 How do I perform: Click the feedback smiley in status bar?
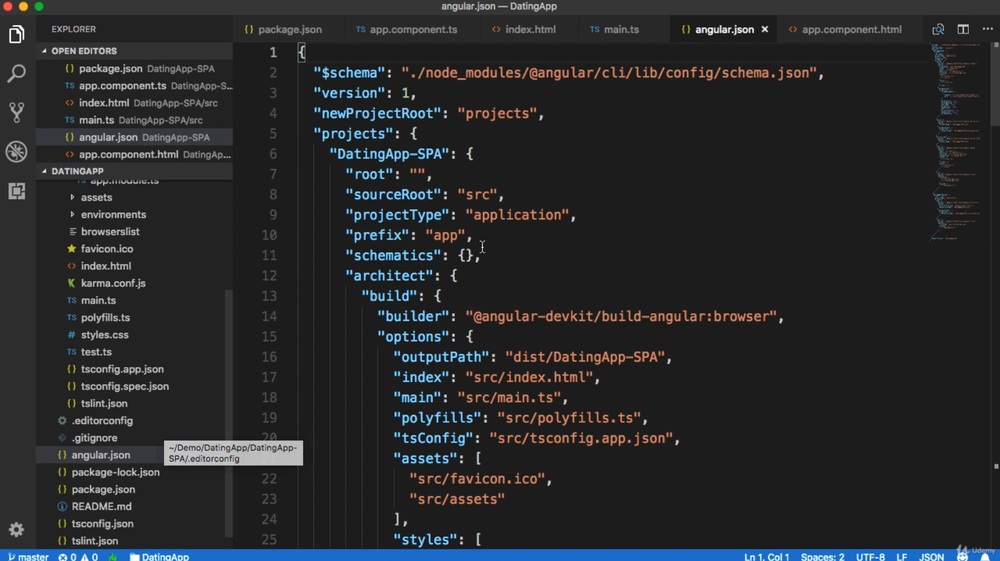(962, 557)
